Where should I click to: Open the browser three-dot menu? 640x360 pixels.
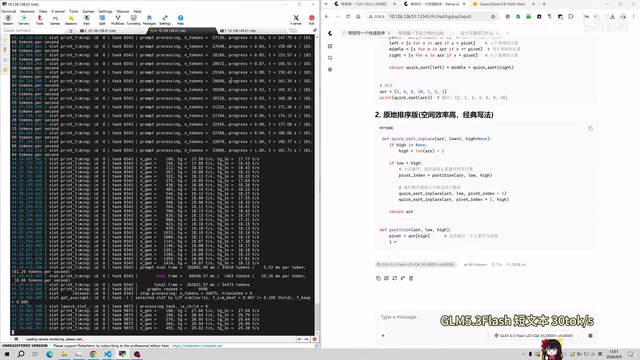(x=633, y=17)
